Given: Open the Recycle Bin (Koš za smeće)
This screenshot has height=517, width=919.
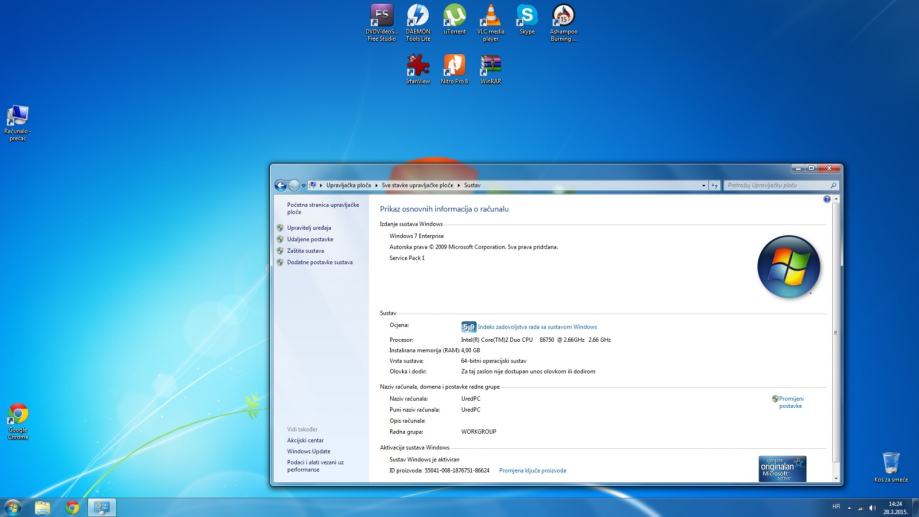Looking at the screenshot, I should point(890,464).
